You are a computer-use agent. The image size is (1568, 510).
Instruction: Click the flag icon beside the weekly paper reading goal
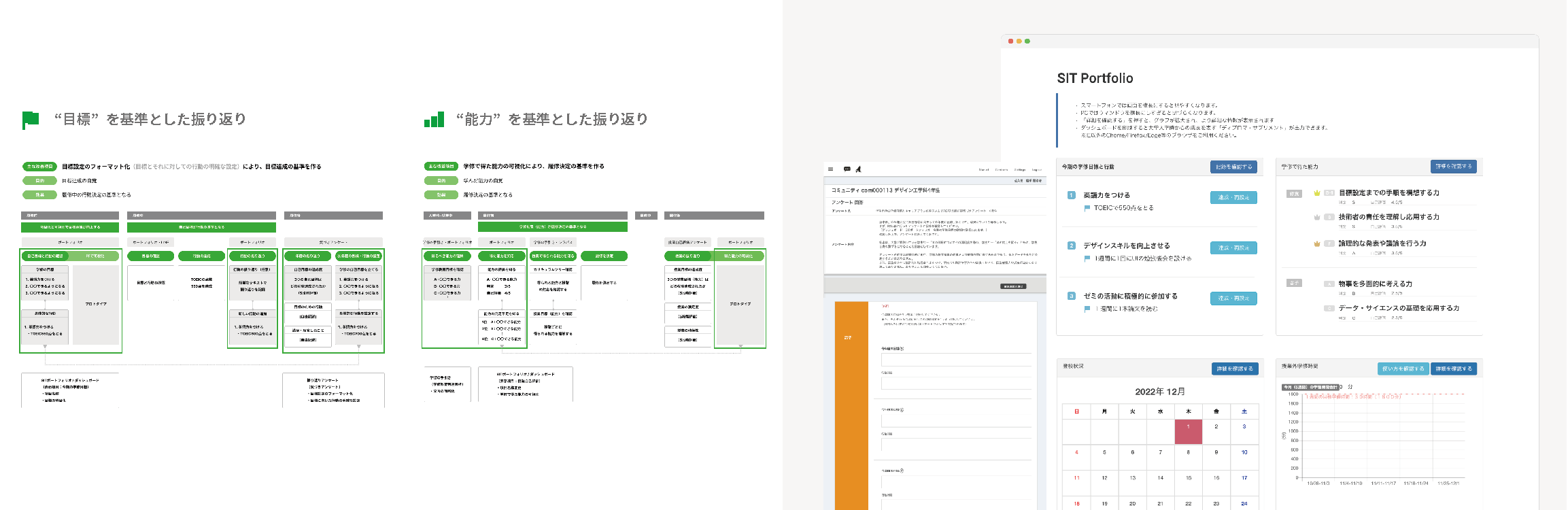coord(1087,309)
